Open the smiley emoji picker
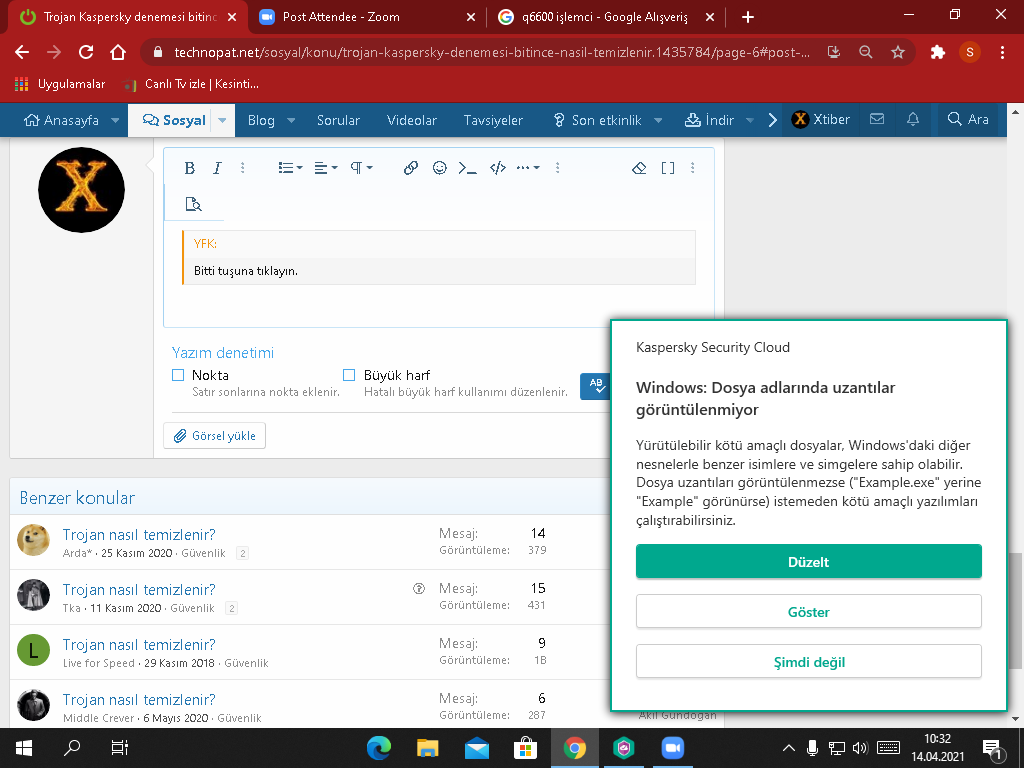The image size is (1024, 768). tap(440, 168)
